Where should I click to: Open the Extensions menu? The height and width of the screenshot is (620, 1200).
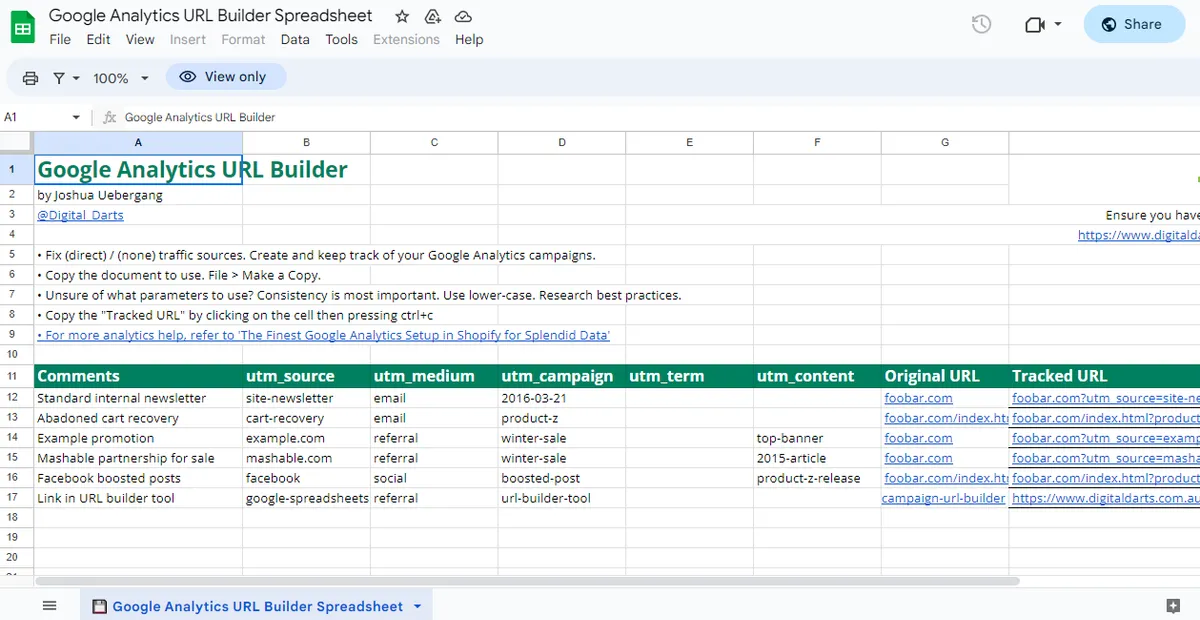tap(406, 39)
